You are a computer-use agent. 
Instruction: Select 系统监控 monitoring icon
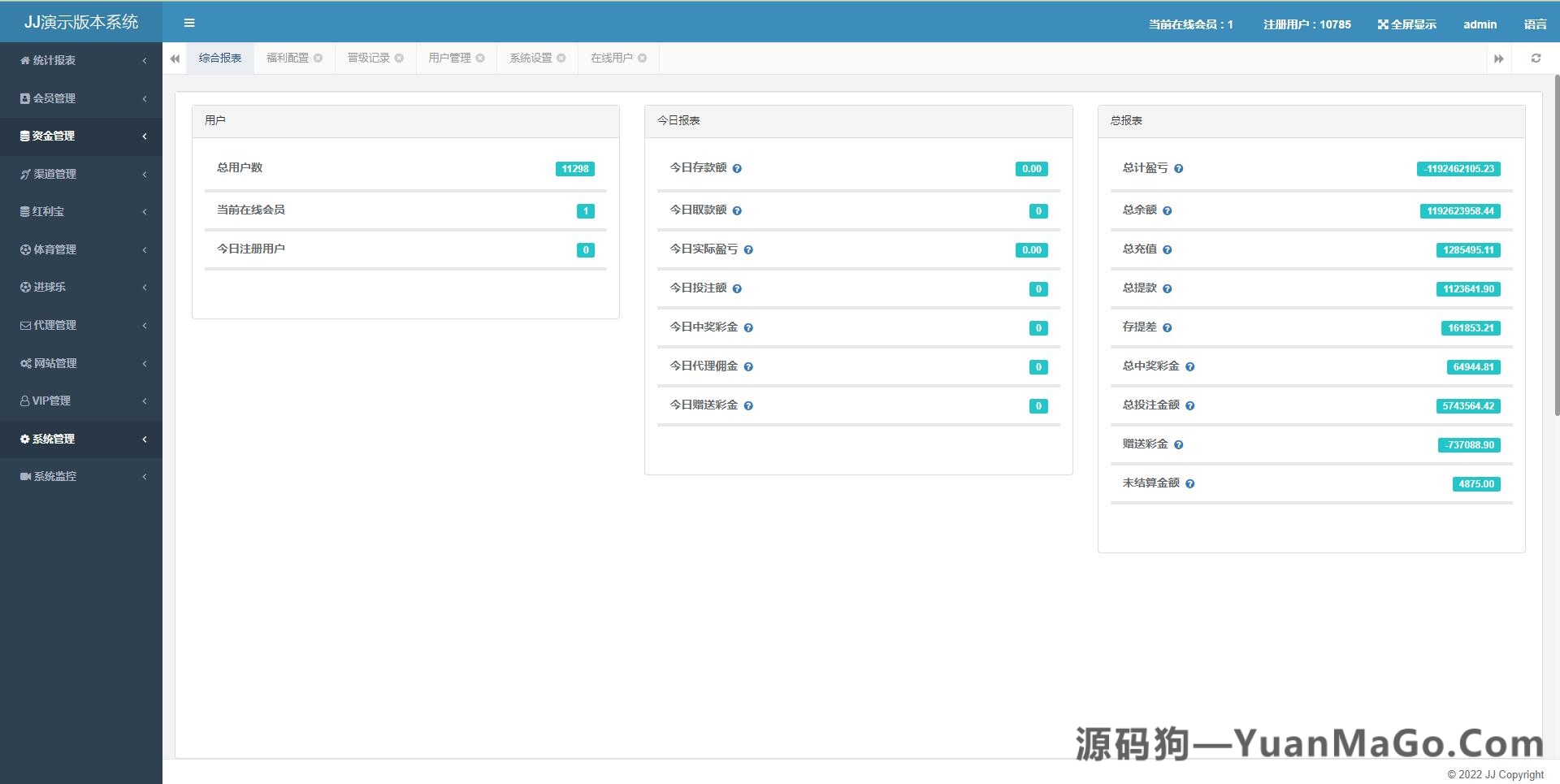click(24, 476)
